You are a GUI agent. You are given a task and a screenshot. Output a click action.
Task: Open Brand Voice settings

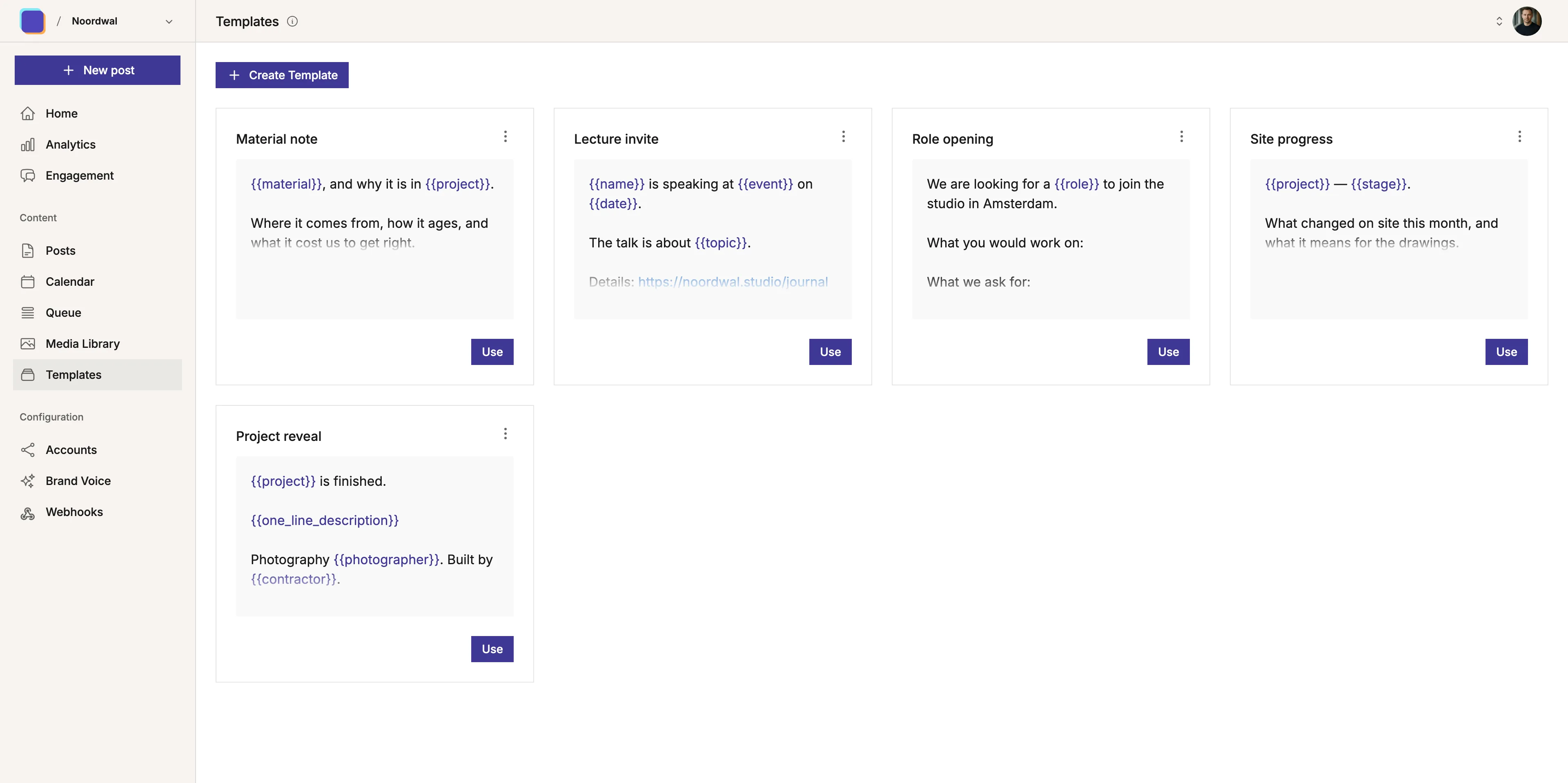[98, 480]
